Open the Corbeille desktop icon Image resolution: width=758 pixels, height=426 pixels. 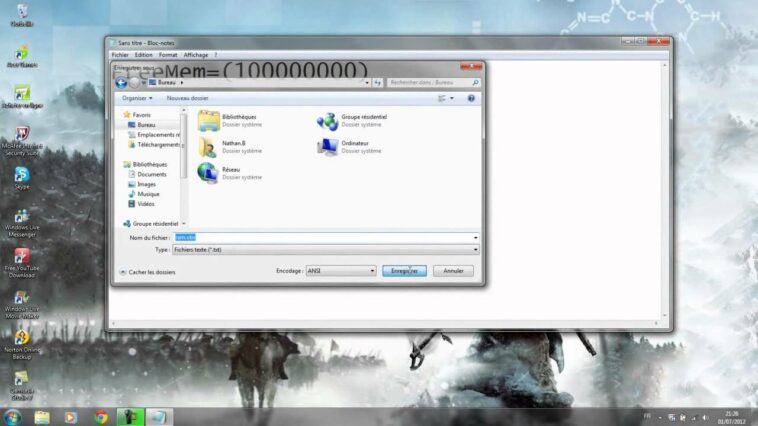[x=22, y=15]
